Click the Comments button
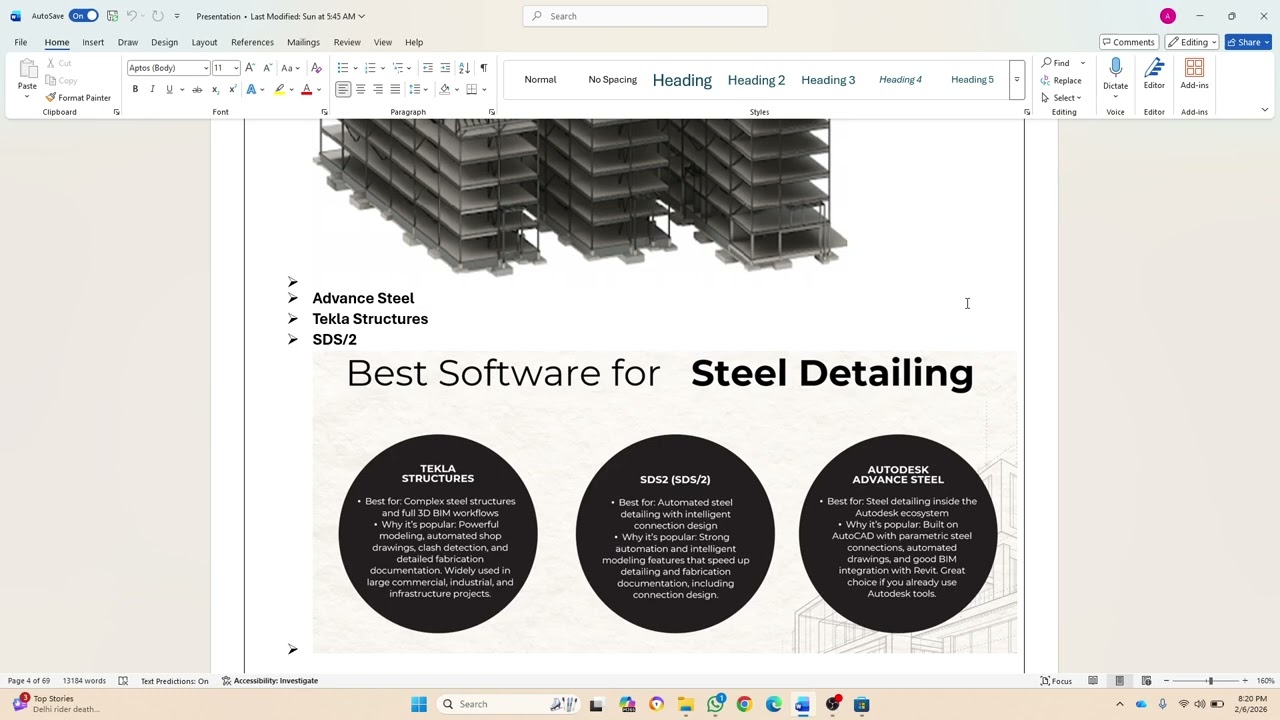 [1128, 42]
